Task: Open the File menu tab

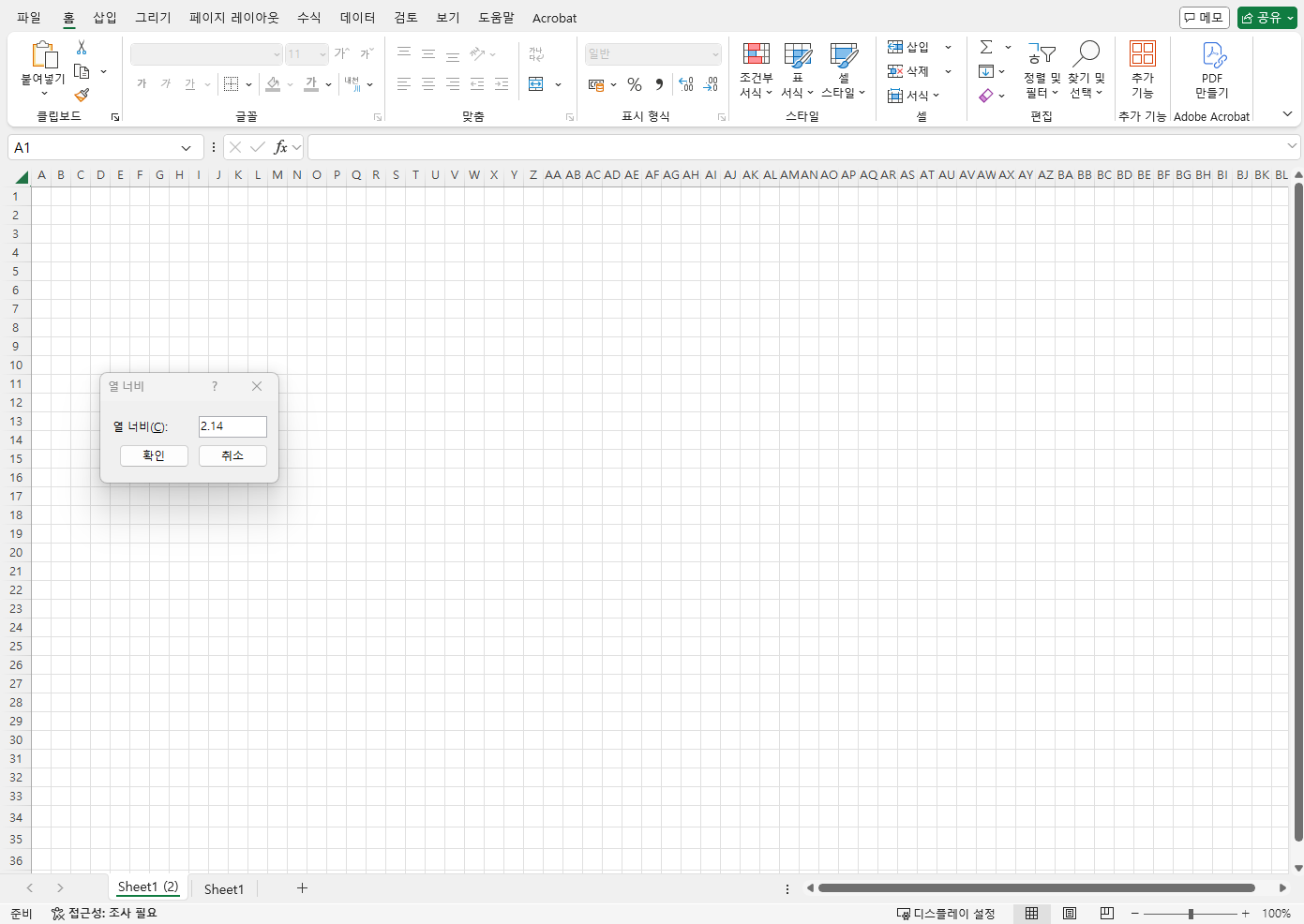Action: [x=29, y=18]
